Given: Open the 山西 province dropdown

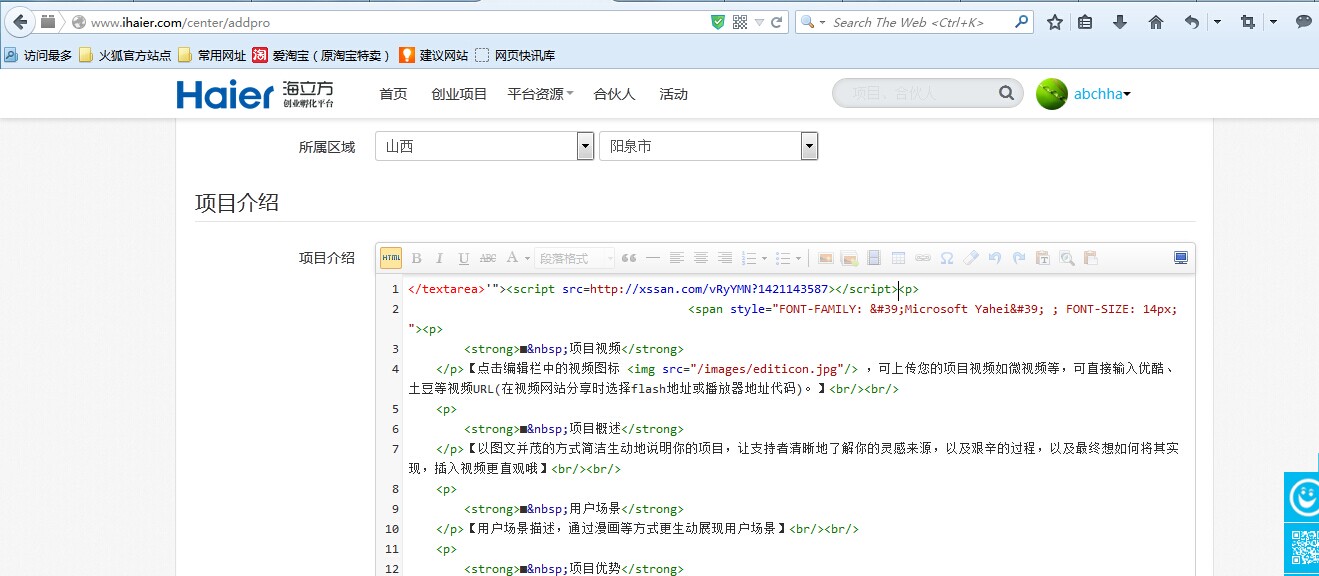Looking at the screenshot, I should pos(485,146).
